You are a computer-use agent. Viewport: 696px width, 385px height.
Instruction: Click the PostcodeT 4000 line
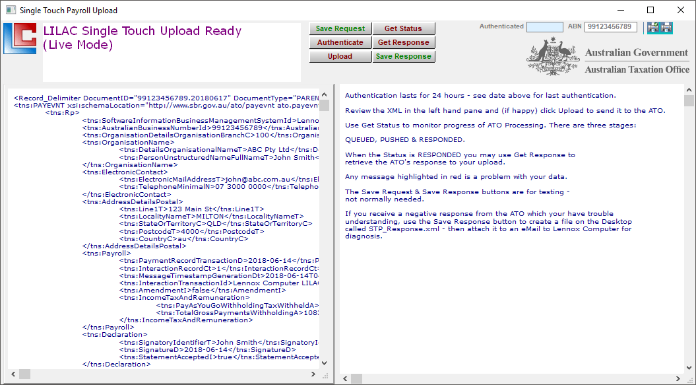point(192,231)
